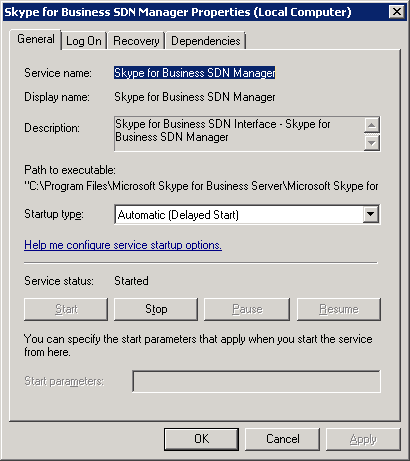This screenshot has height=461, width=410.
Task: Click the disabled Start button
Action: click(x=66, y=309)
